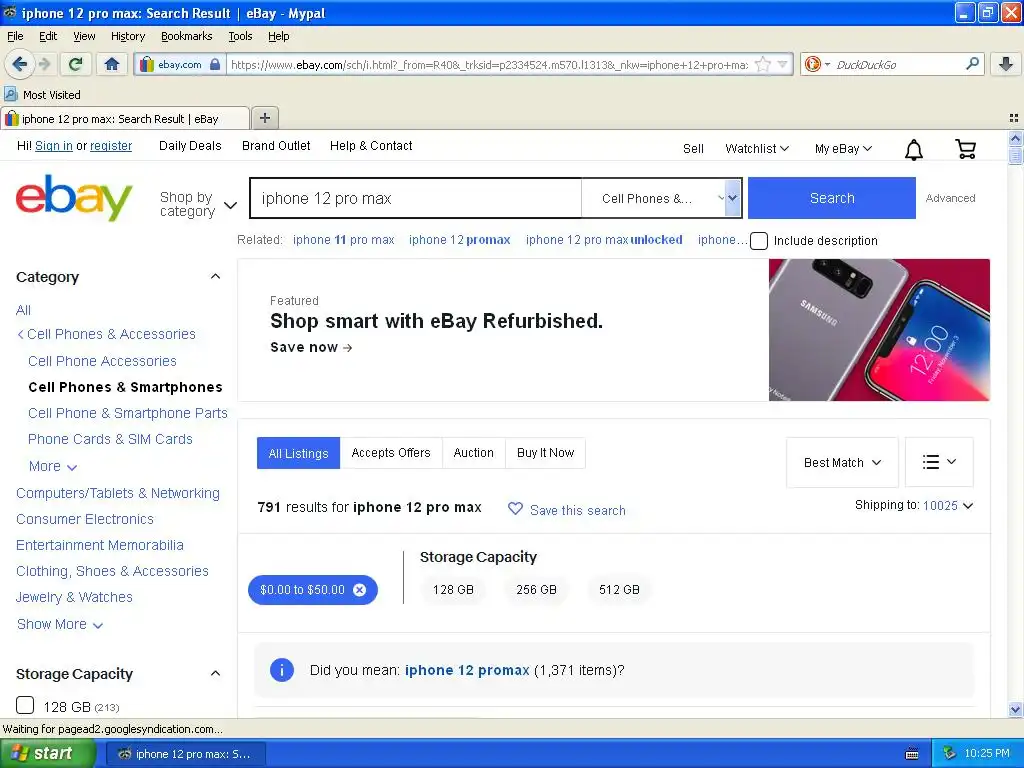Image resolution: width=1024 pixels, height=768 pixels.
Task: Click the register link
Action: [x=111, y=146]
